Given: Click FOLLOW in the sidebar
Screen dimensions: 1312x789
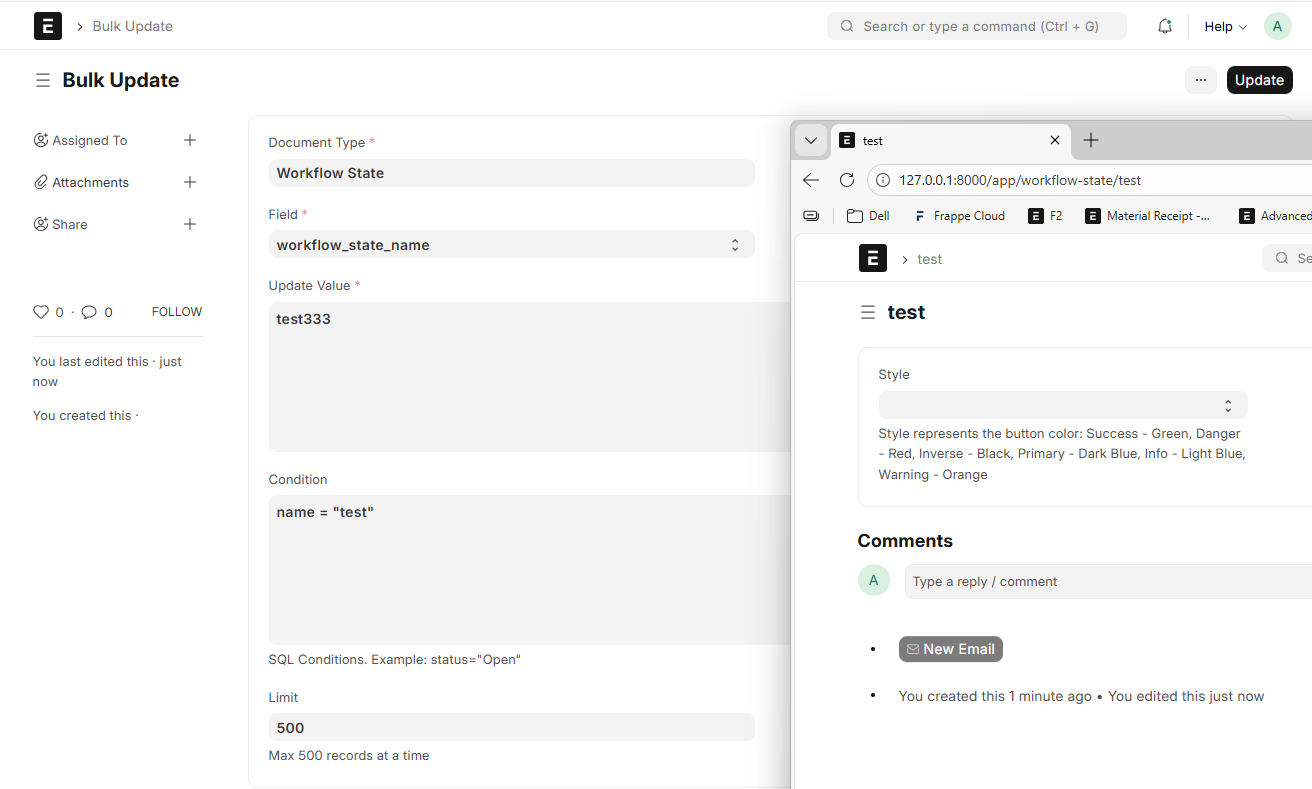Looking at the screenshot, I should (x=177, y=312).
